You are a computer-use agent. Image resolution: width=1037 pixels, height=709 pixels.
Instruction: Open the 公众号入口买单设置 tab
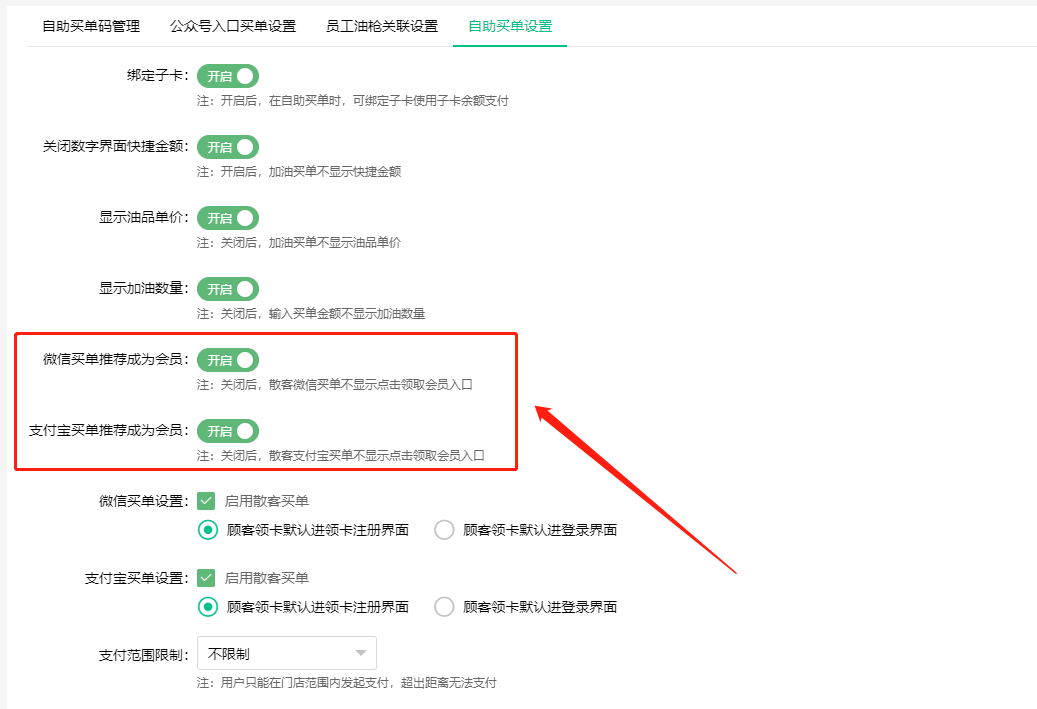tap(233, 26)
